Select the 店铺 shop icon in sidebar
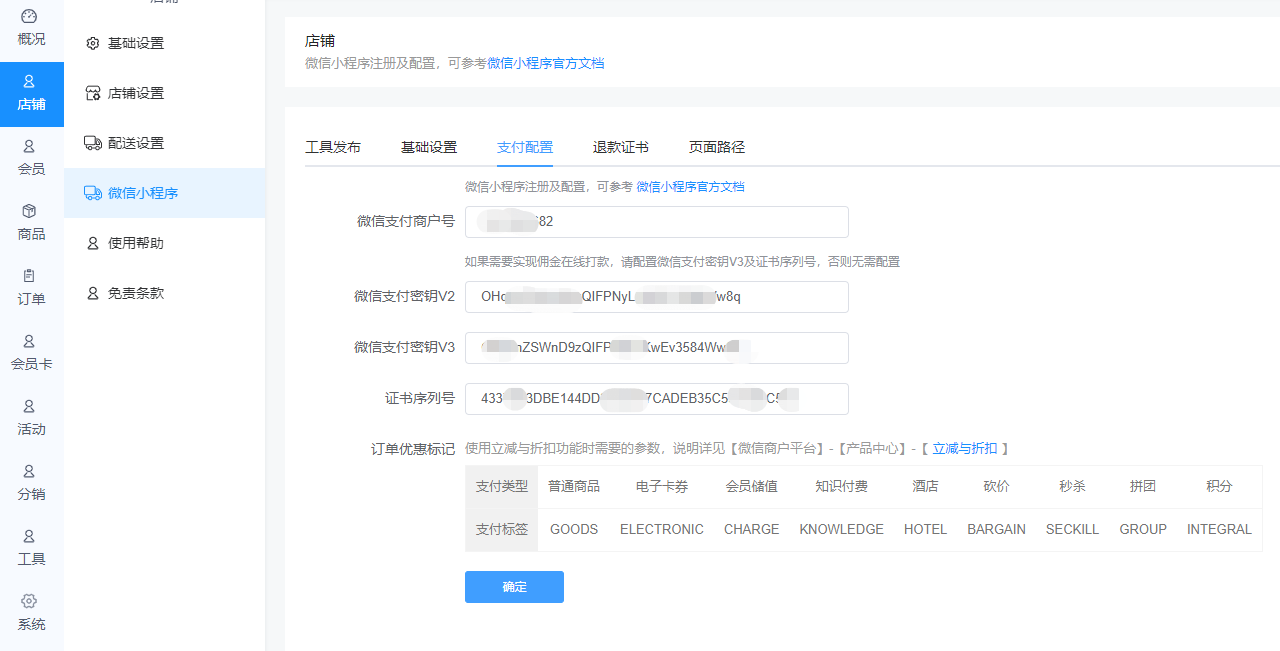1280x651 pixels. (x=29, y=81)
